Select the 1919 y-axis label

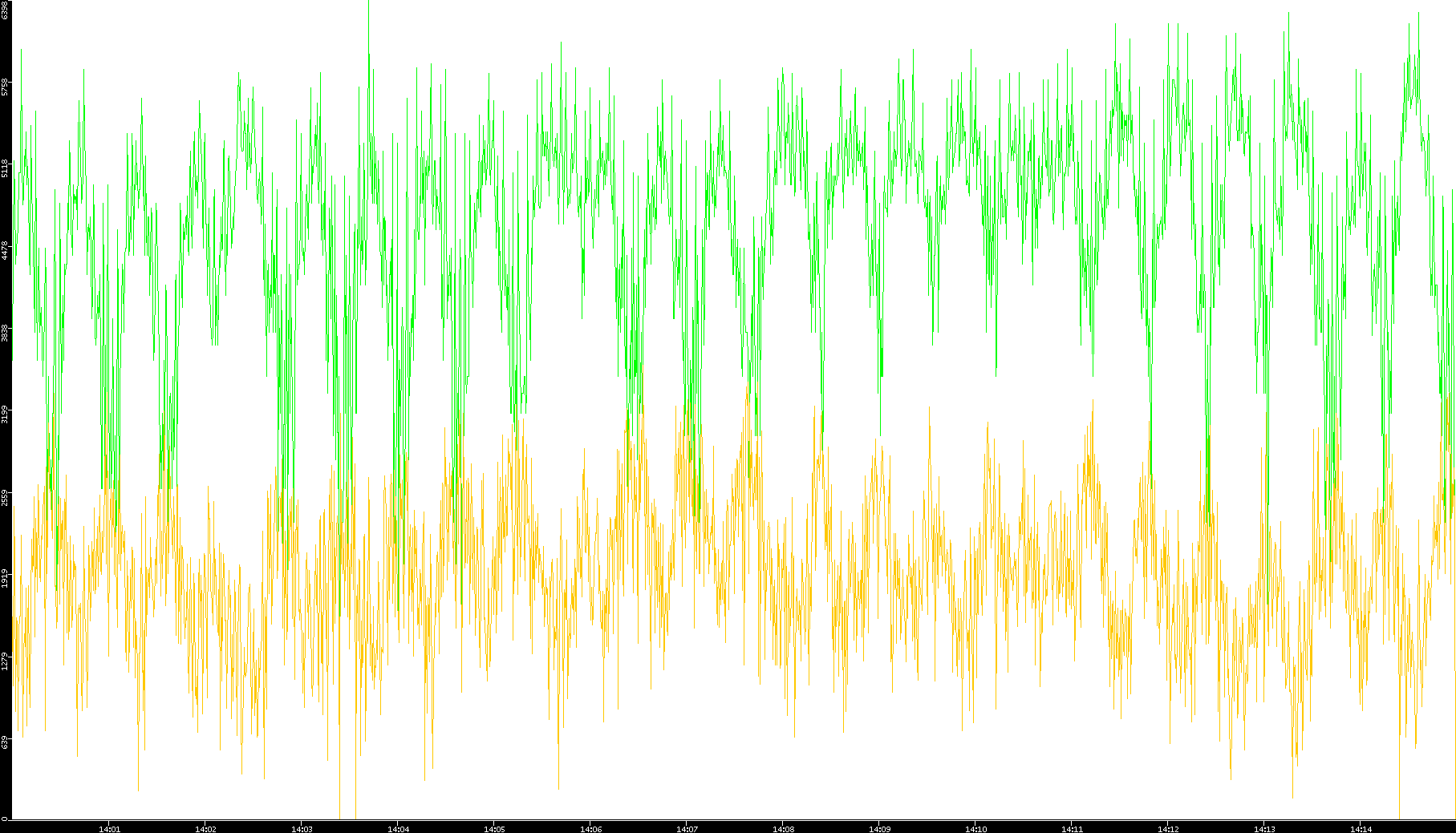click(5, 578)
